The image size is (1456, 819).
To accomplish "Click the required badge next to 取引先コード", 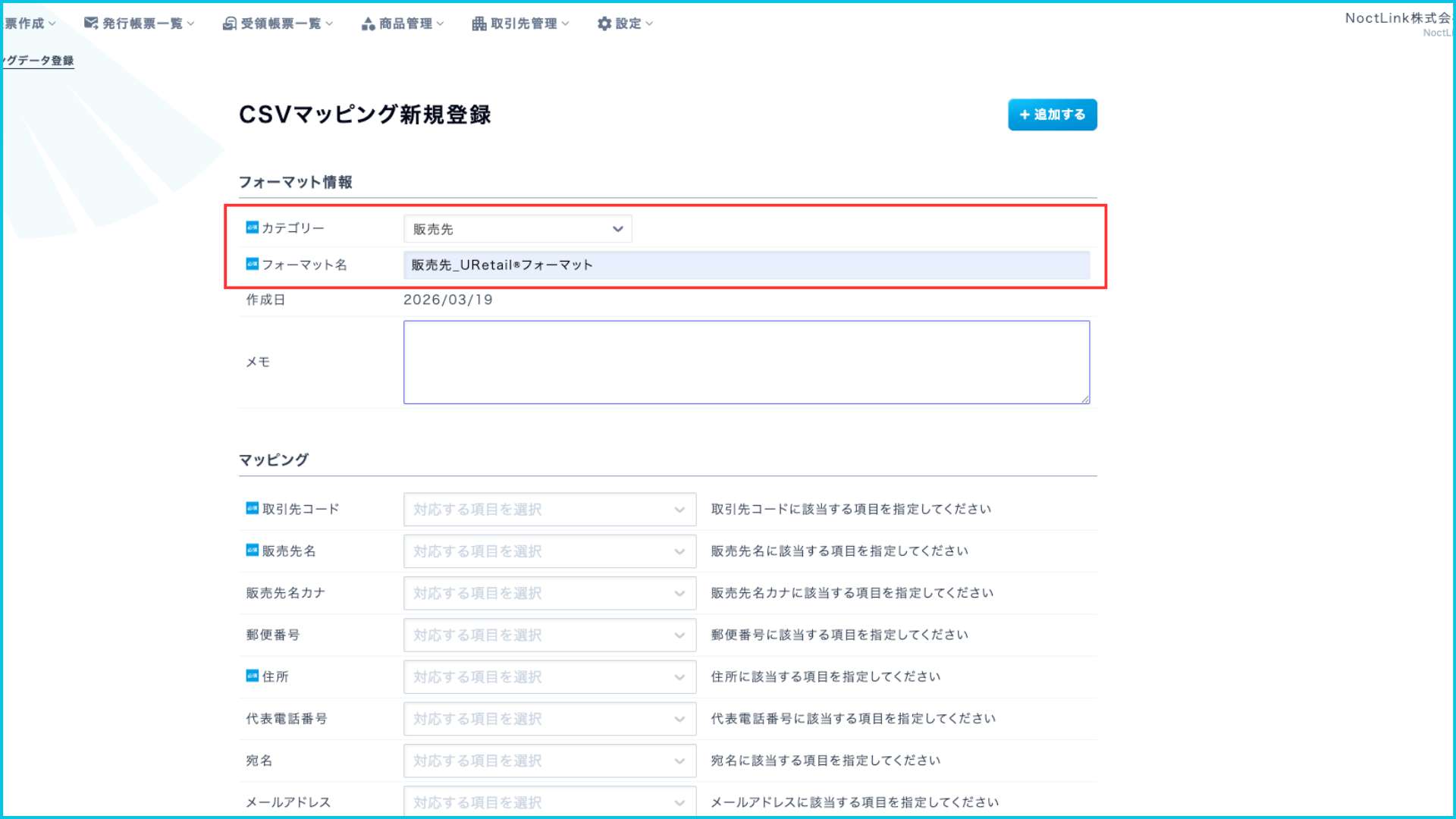I will [x=253, y=508].
